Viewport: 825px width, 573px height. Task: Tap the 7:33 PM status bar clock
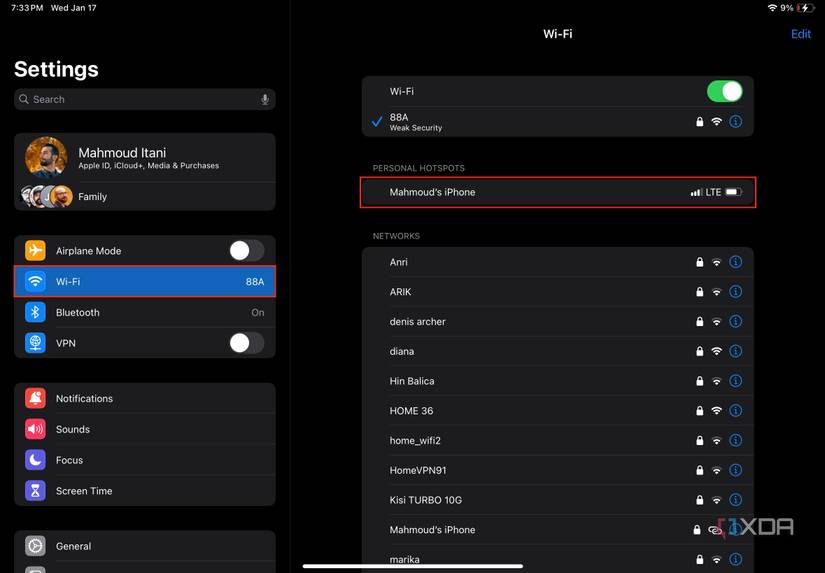coord(27,8)
